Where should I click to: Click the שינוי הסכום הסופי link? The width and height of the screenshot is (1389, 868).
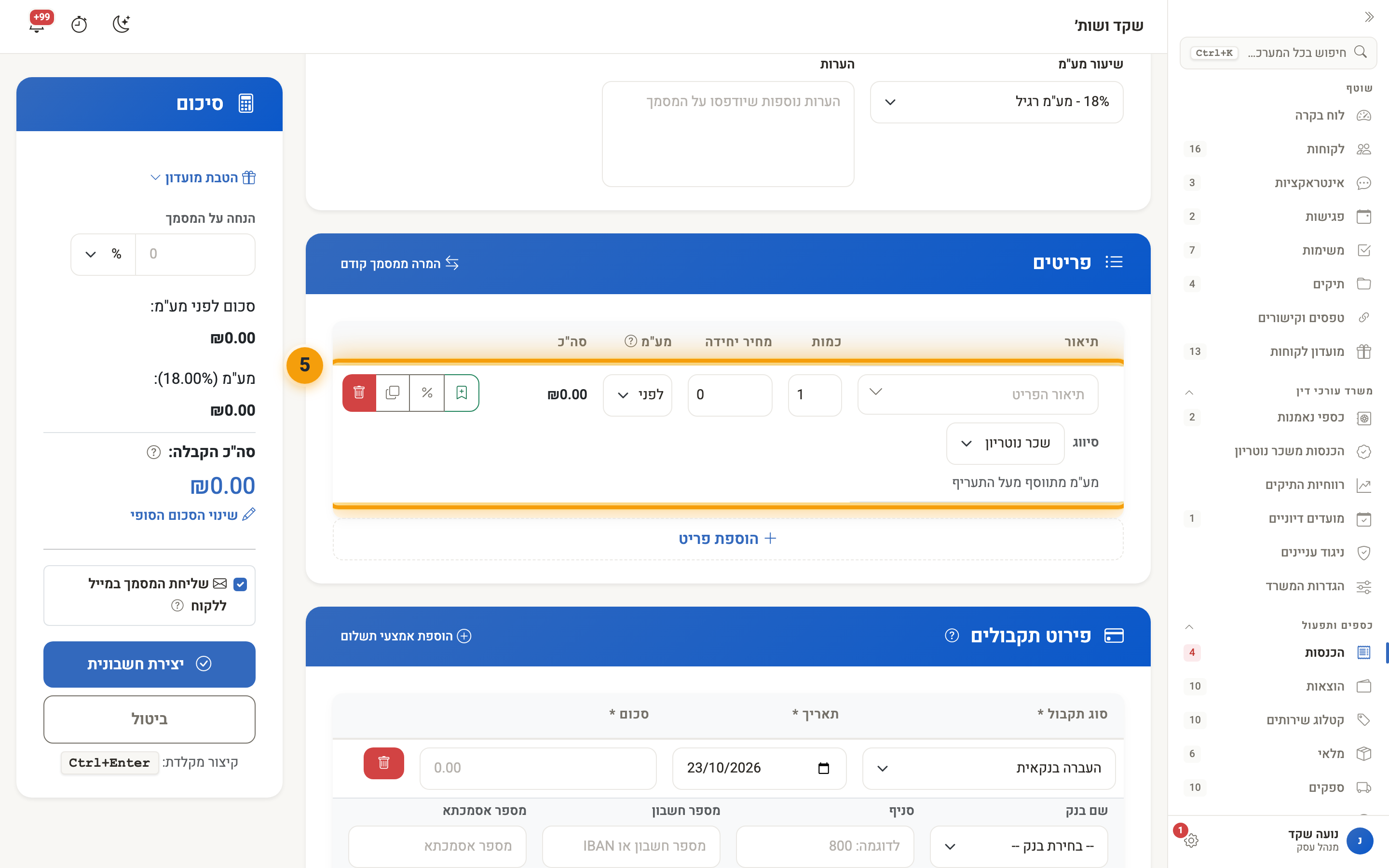(192, 515)
